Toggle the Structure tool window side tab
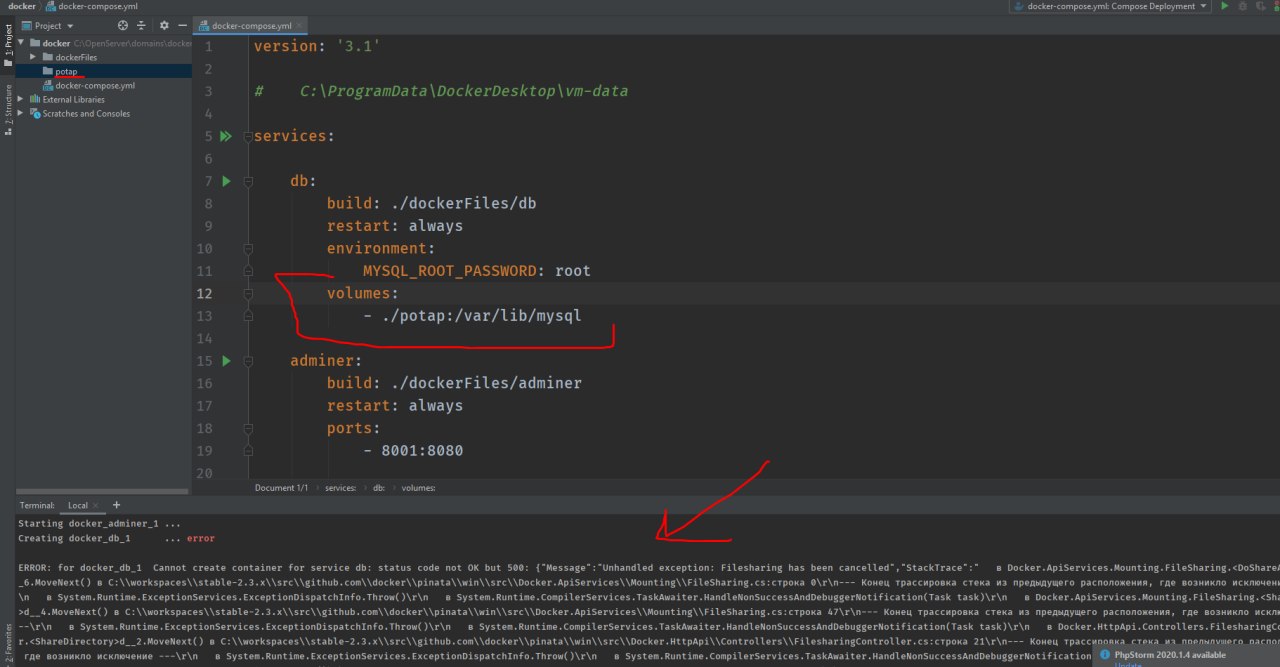 (8, 108)
